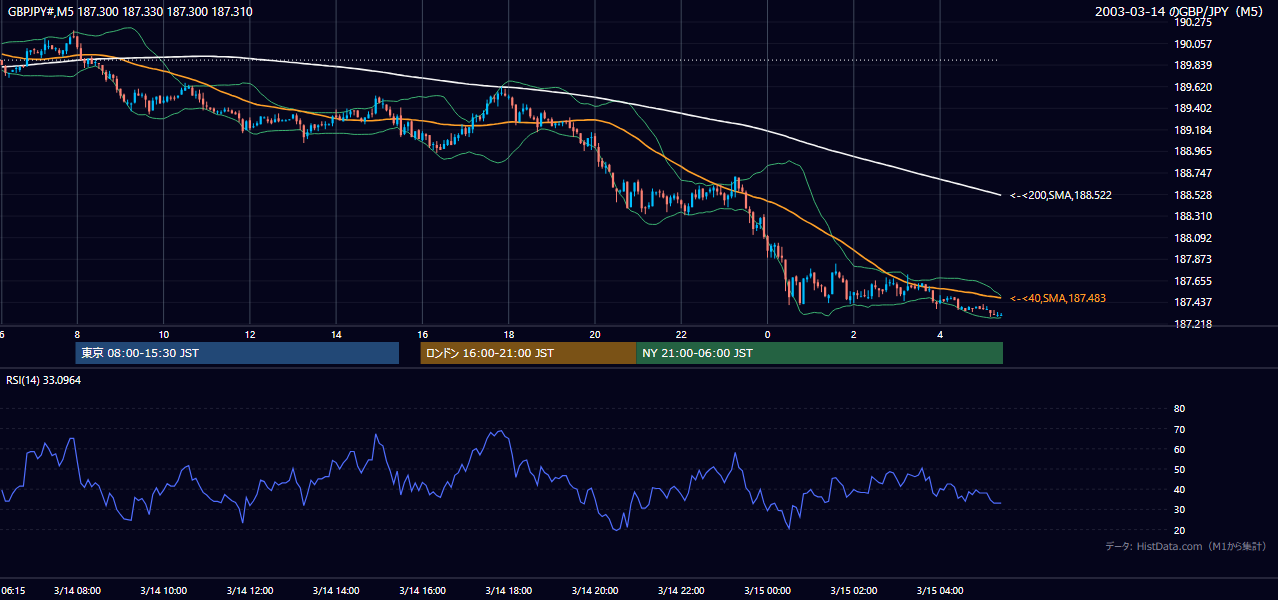Click hour tick 10 under the price chart
This screenshot has width=1278, height=600.
point(164,334)
